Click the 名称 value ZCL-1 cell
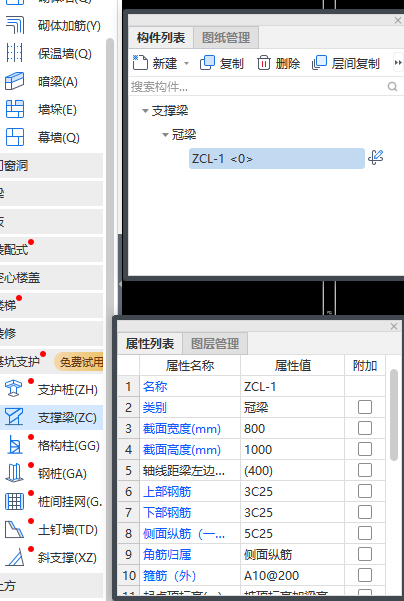Viewport: 404px width, 601px height. pos(292,386)
